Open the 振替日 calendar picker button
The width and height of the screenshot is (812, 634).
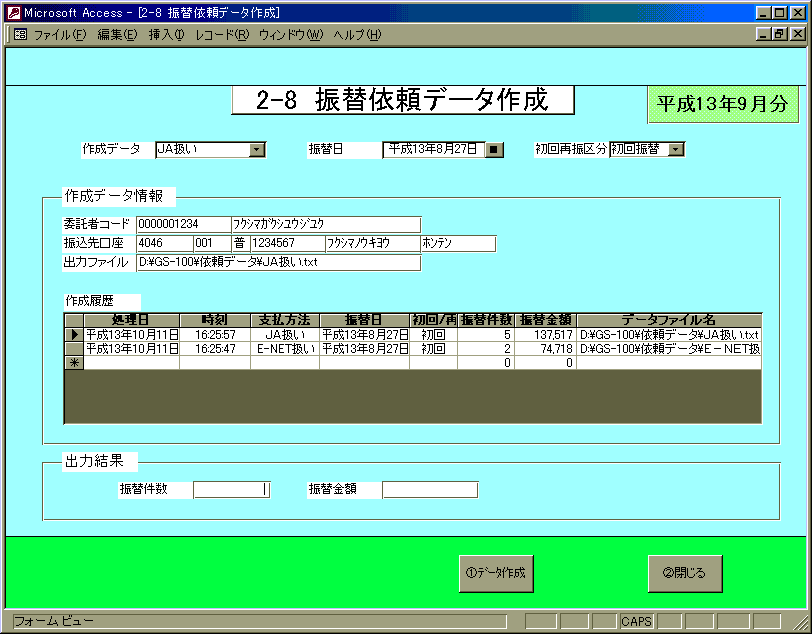pos(494,150)
